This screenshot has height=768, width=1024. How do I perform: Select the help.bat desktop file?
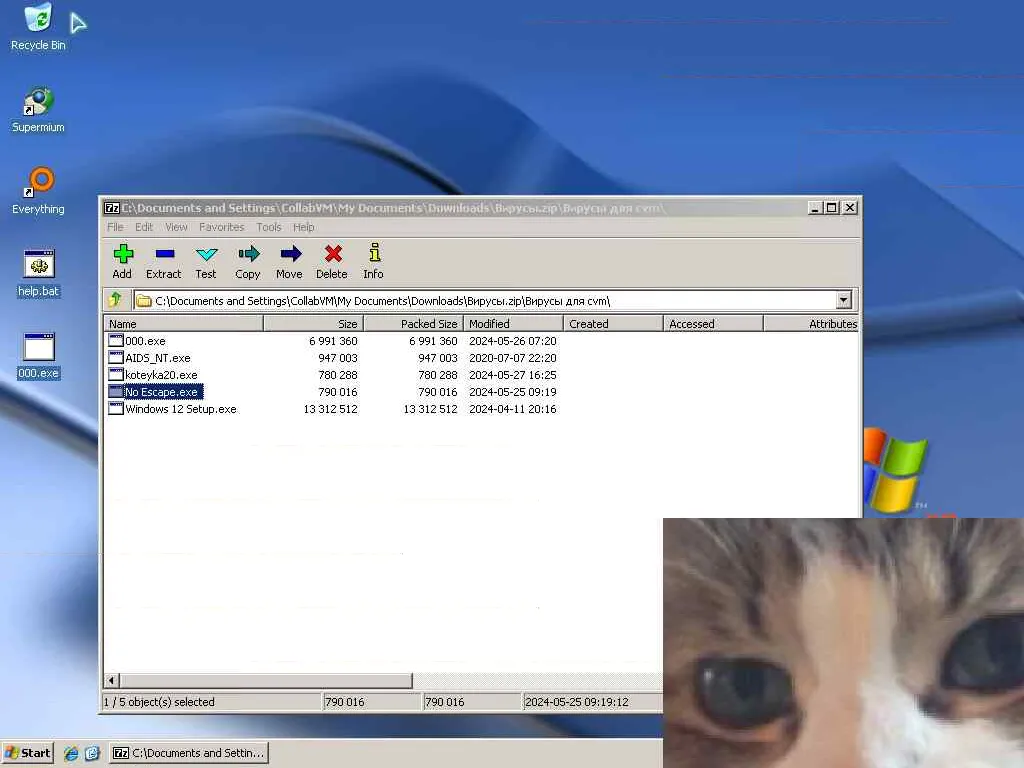click(x=39, y=274)
